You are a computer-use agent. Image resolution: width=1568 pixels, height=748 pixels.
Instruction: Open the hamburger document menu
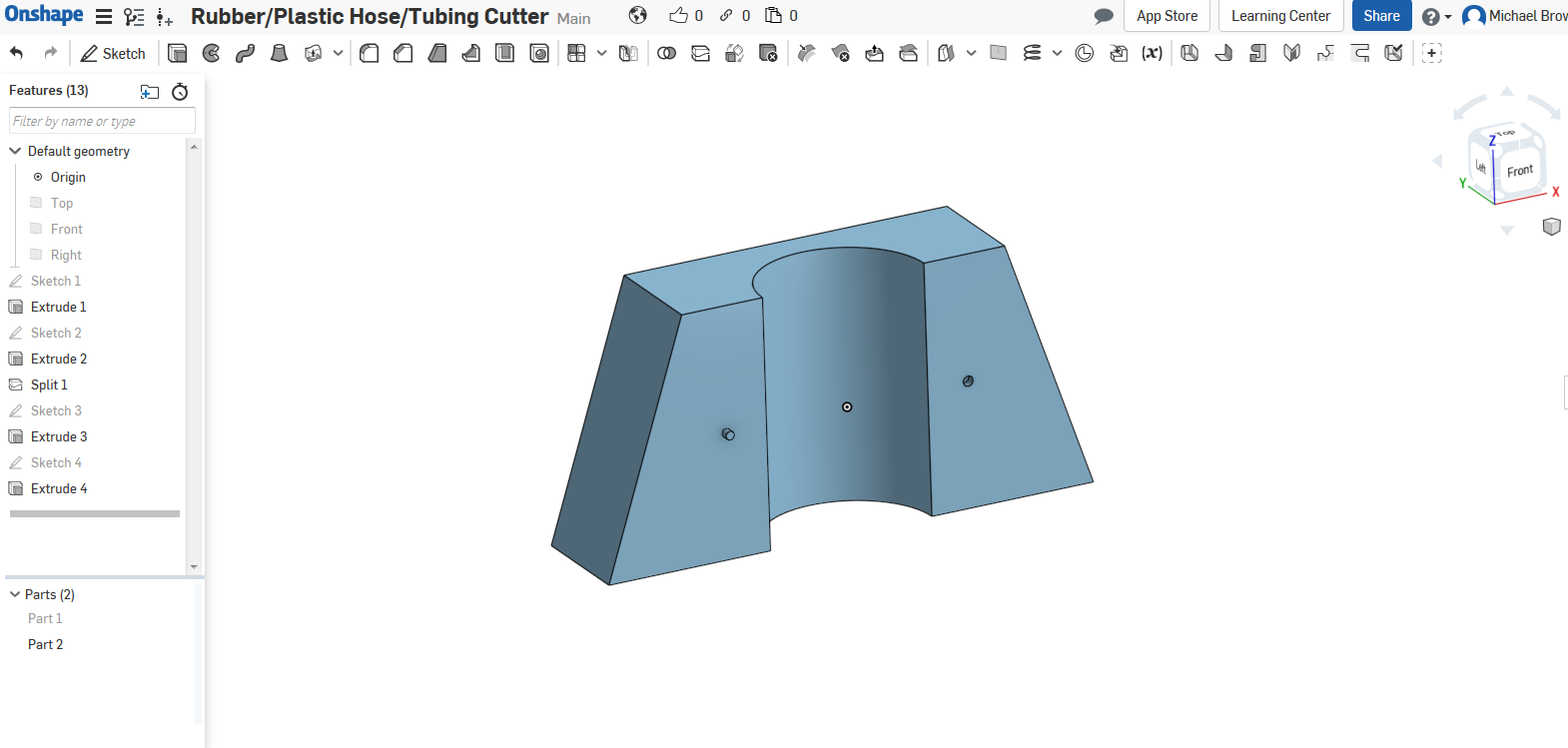pos(104,17)
